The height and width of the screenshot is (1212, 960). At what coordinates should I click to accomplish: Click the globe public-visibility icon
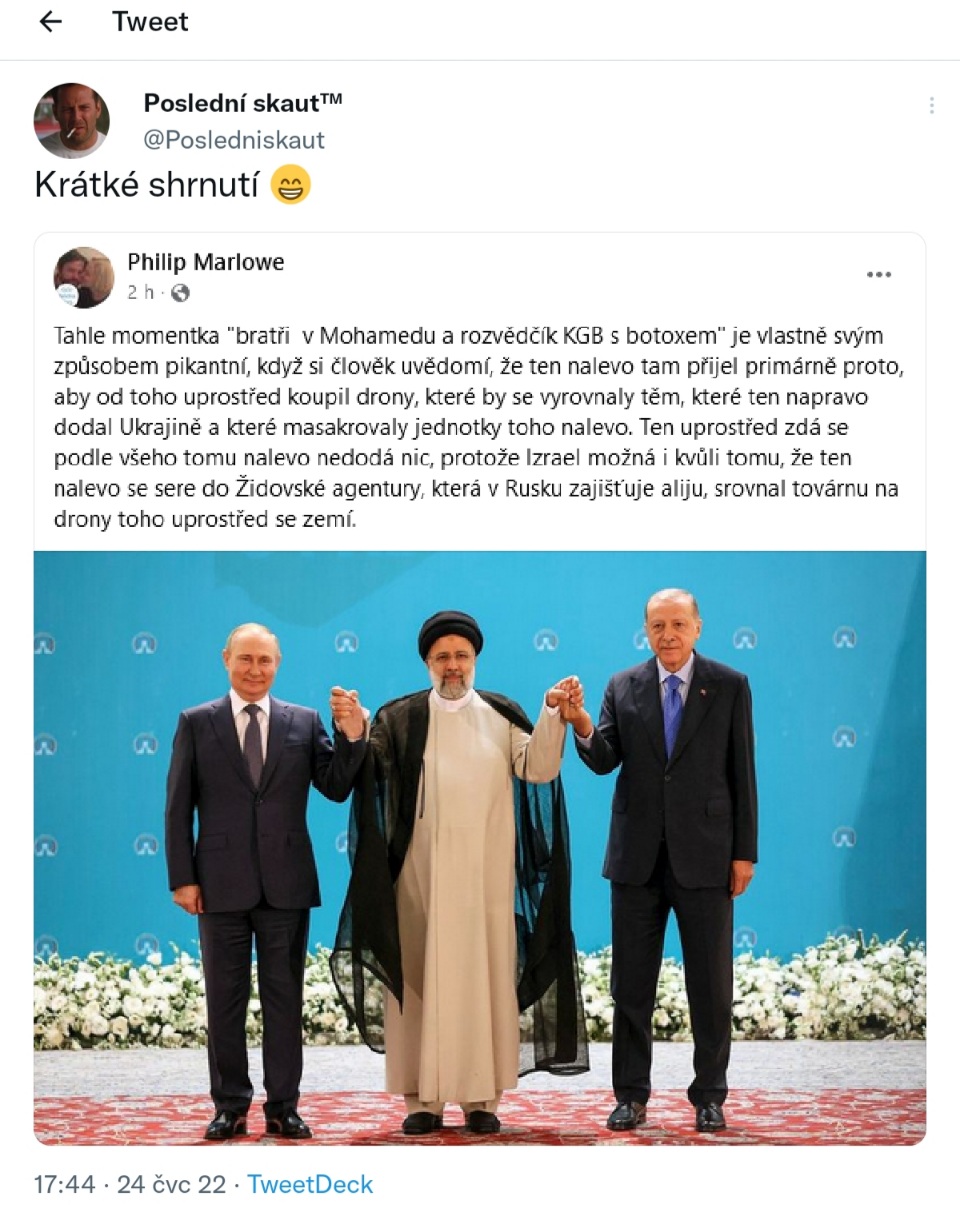[180, 293]
